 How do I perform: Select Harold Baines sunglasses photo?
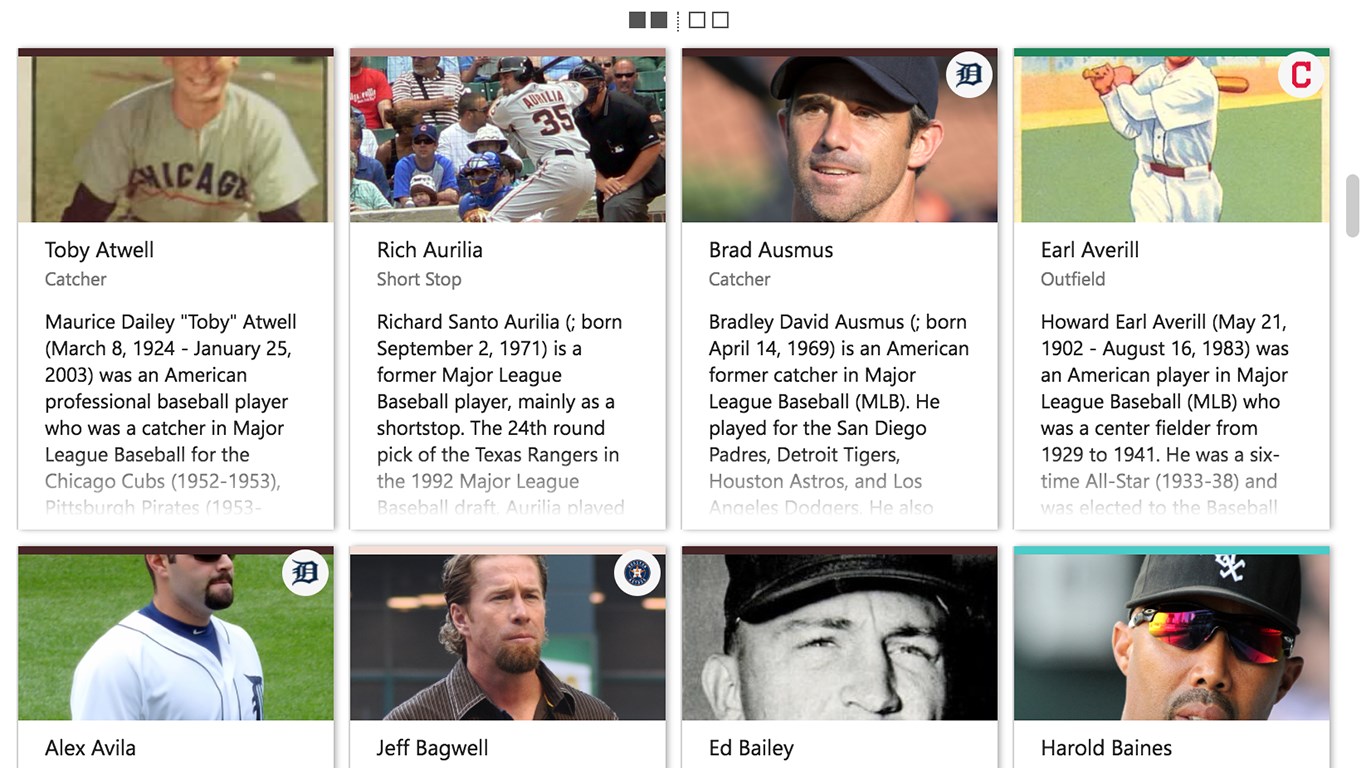pos(1172,637)
